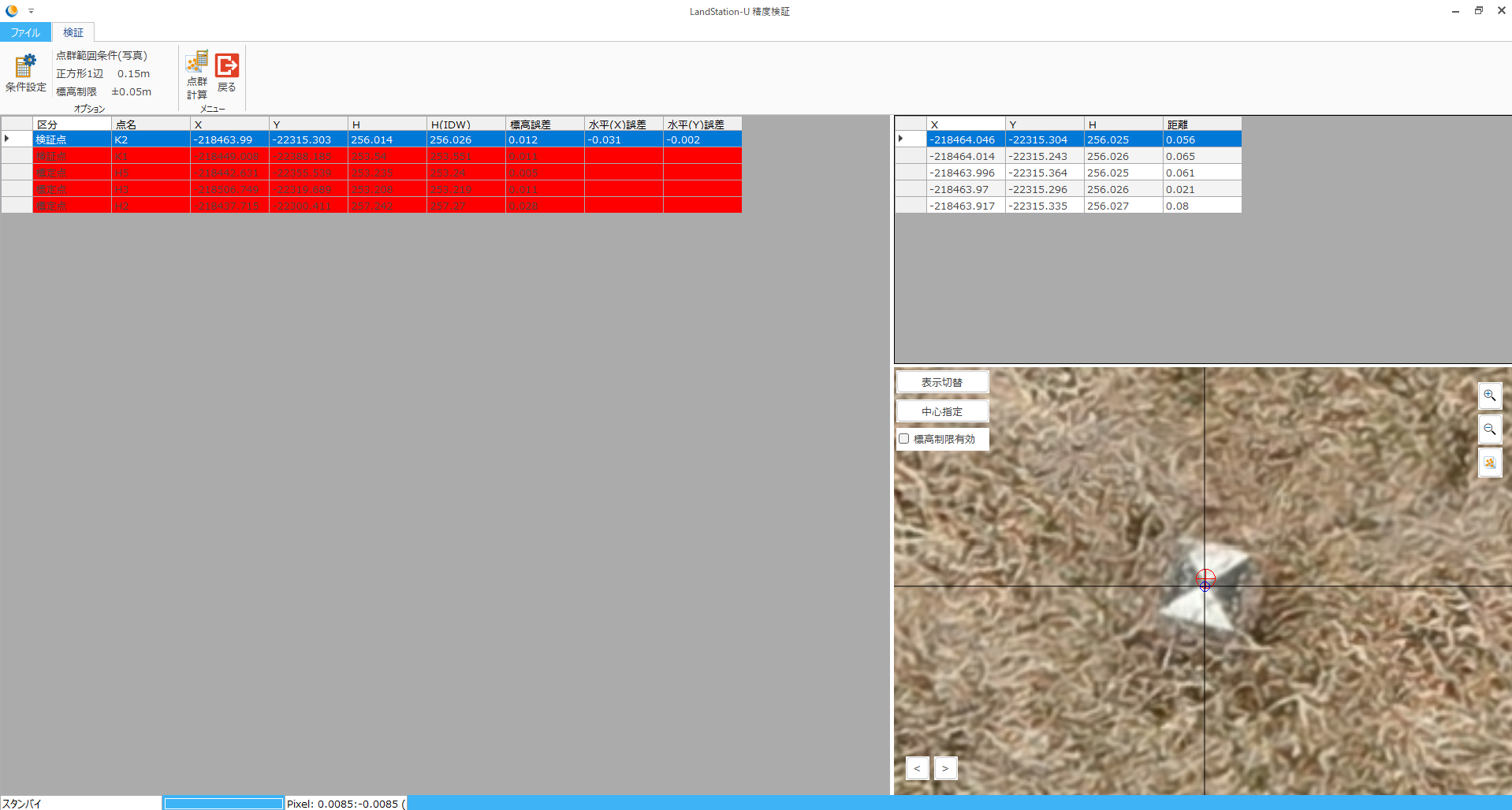This screenshot has width=1512, height=810.
Task: Click the image fit icon below zoom
Action: 1489,463
